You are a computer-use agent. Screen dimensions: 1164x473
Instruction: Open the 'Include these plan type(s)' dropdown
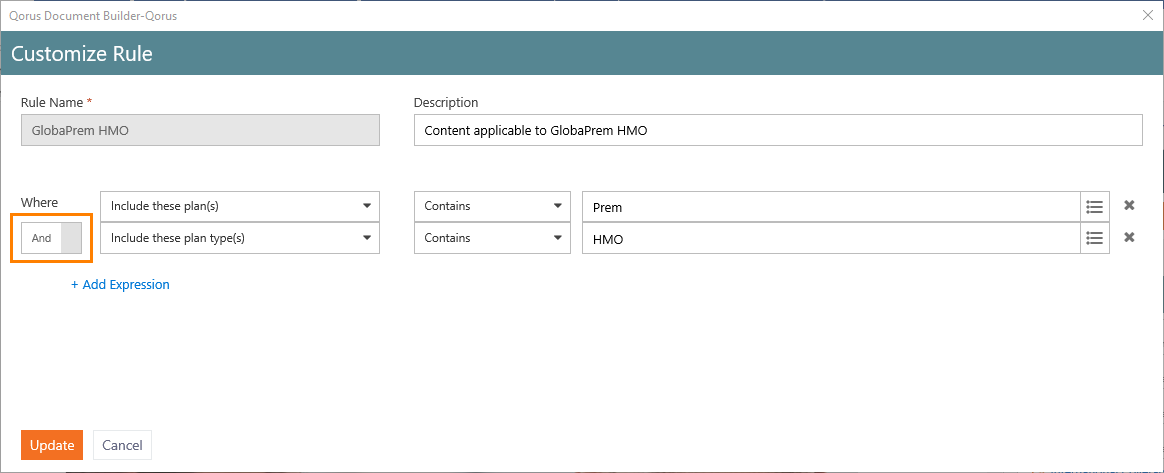pos(240,238)
